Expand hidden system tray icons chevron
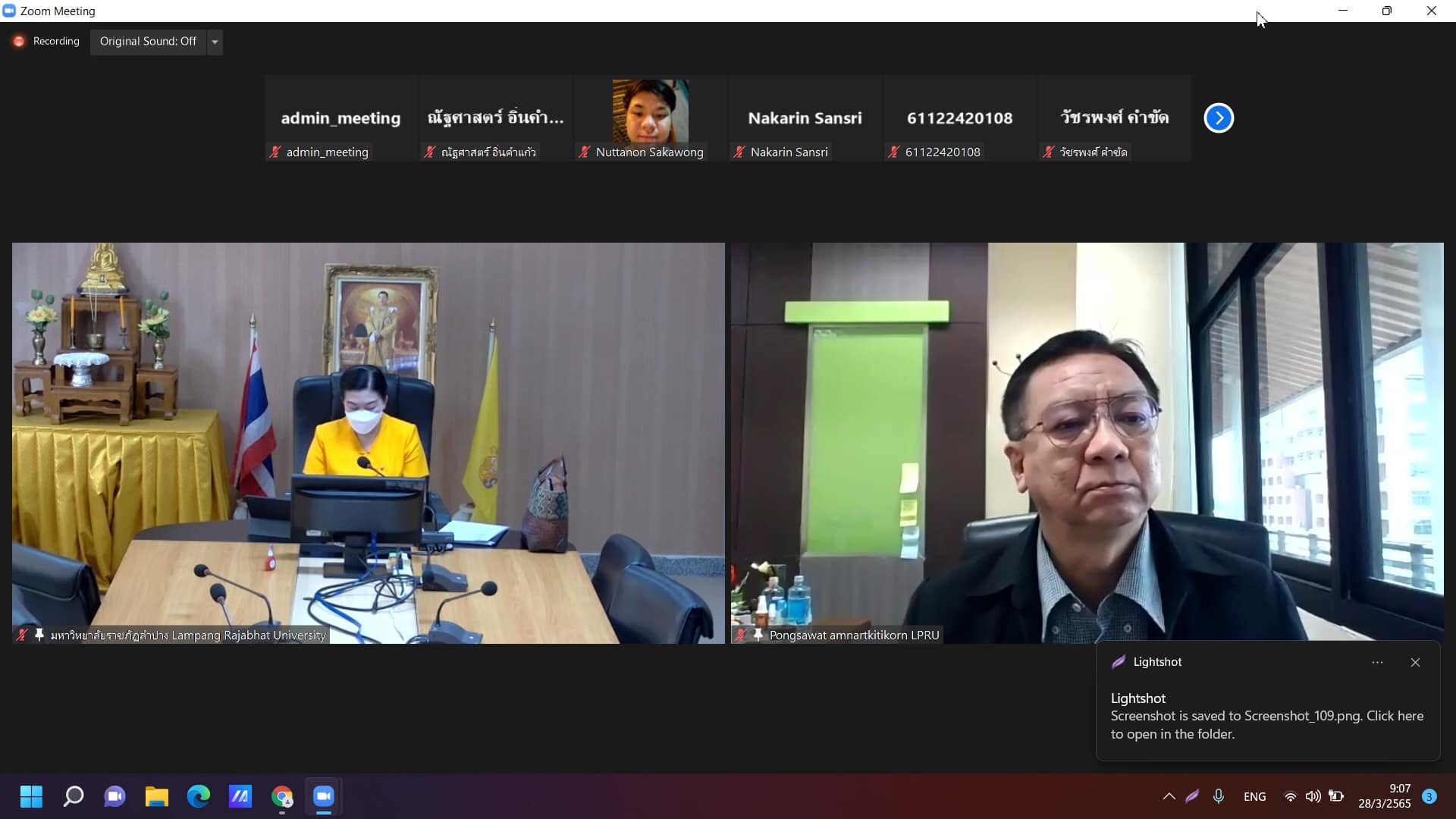The height and width of the screenshot is (819, 1456). pos(1169,796)
